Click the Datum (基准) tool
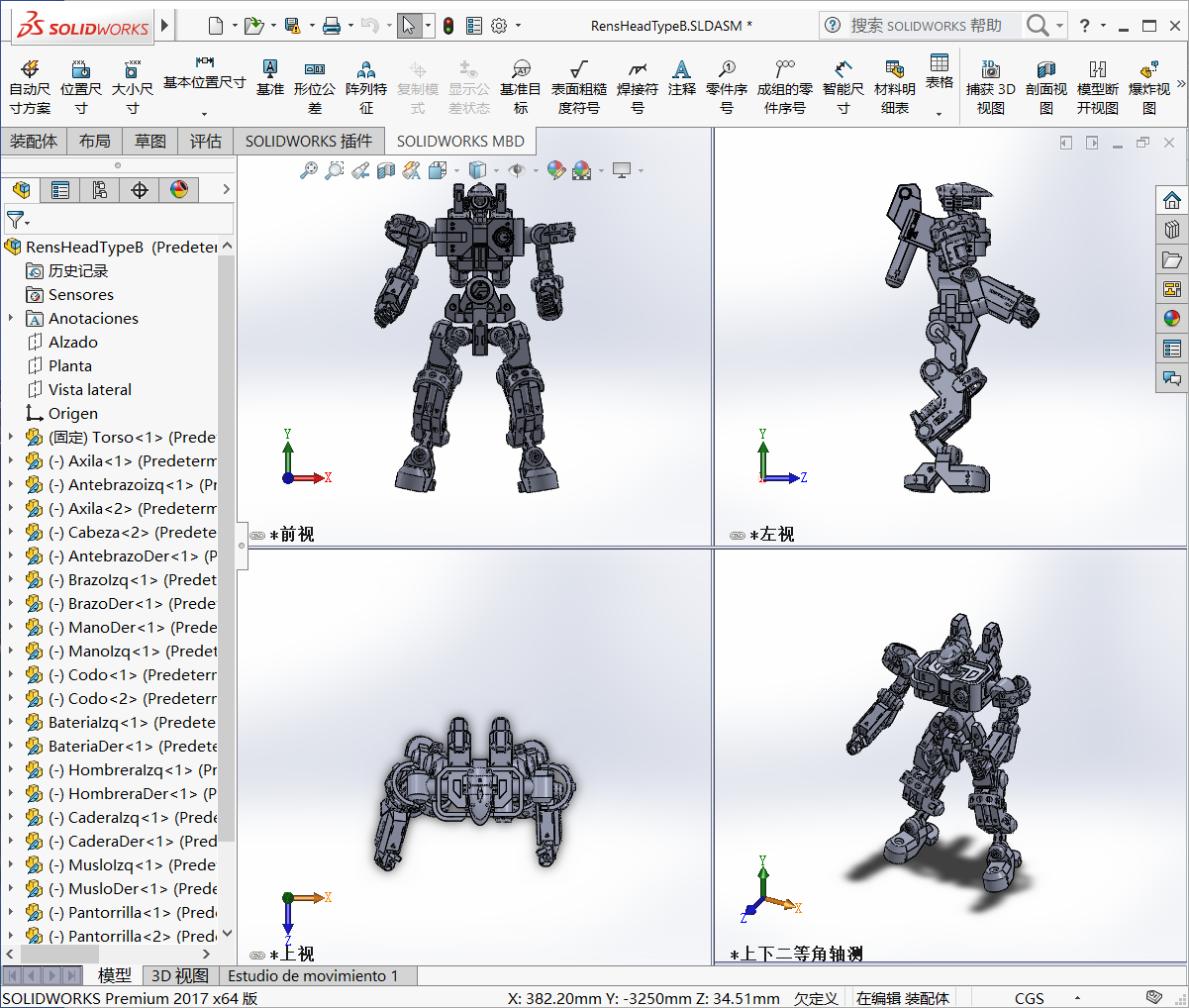This screenshot has width=1189, height=1008. point(270,77)
